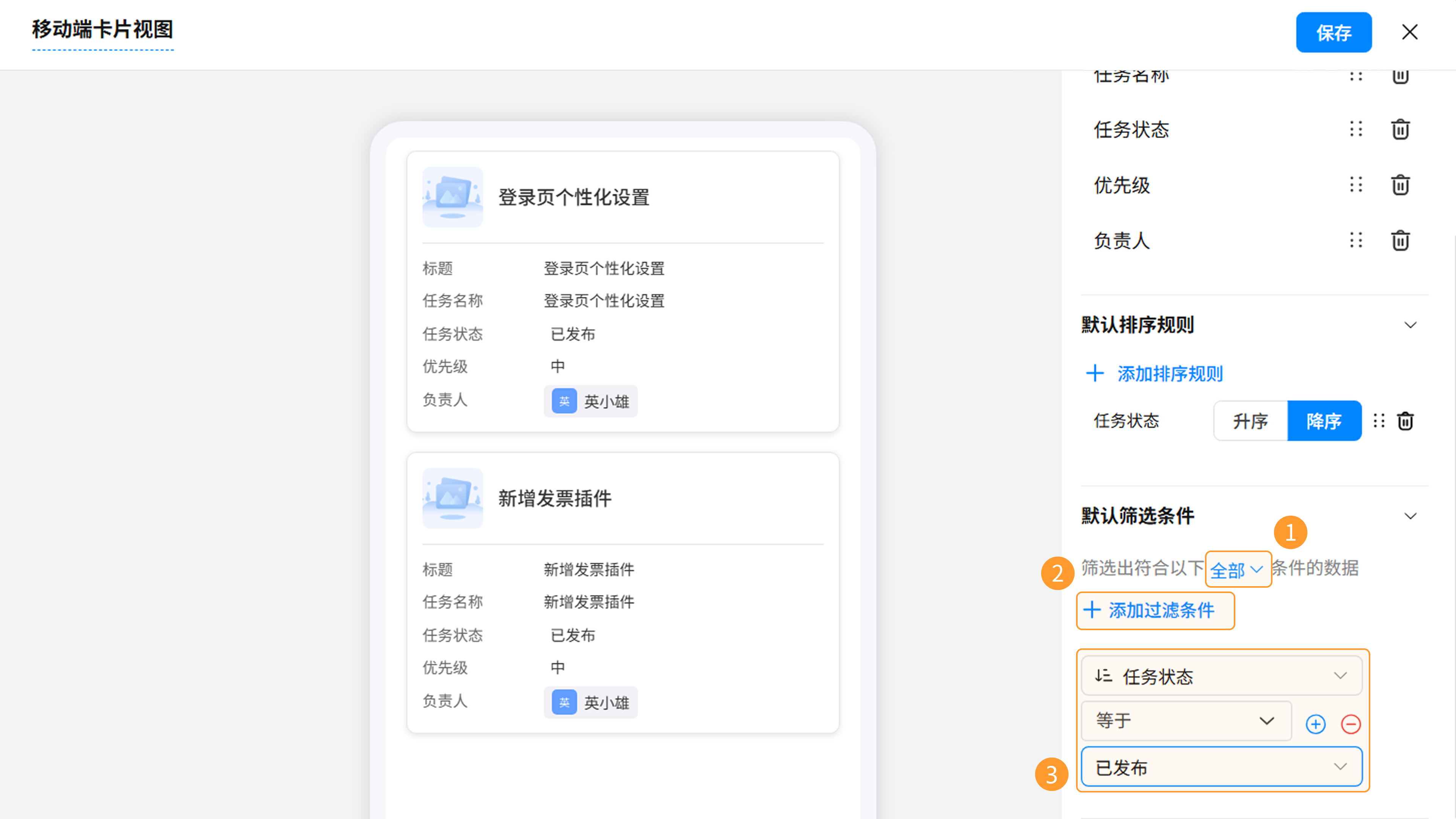Image resolution: width=1456 pixels, height=819 pixels.
Task: Remove filter with red minus circle
Action: pos(1351,724)
